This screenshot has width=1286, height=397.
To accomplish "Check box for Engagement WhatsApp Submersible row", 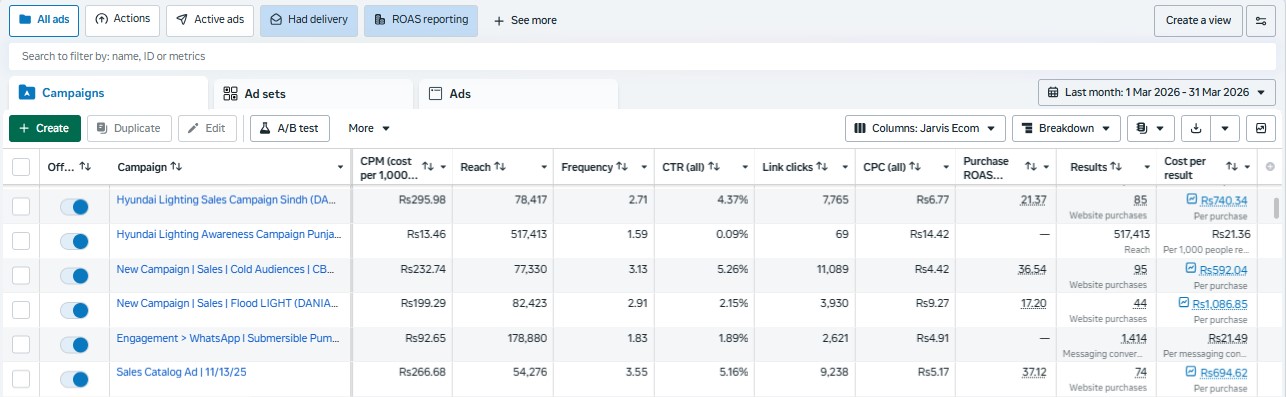I will coord(21,344).
